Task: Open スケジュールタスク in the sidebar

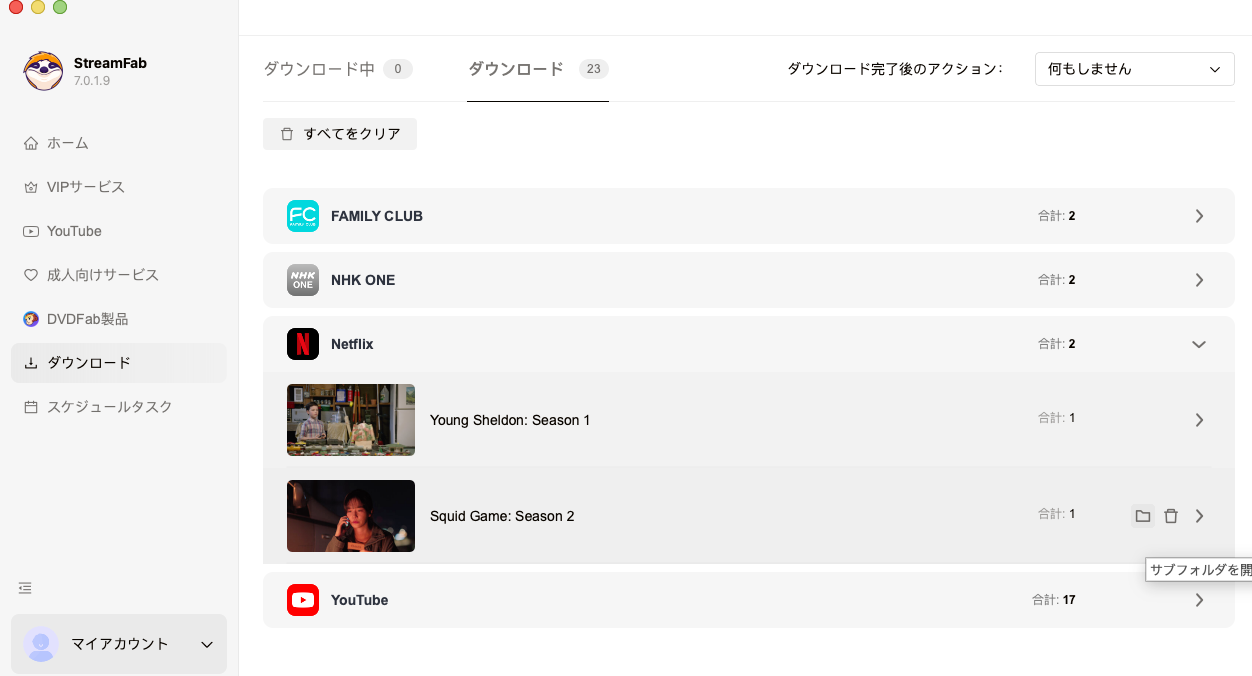Action: click(x=119, y=407)
